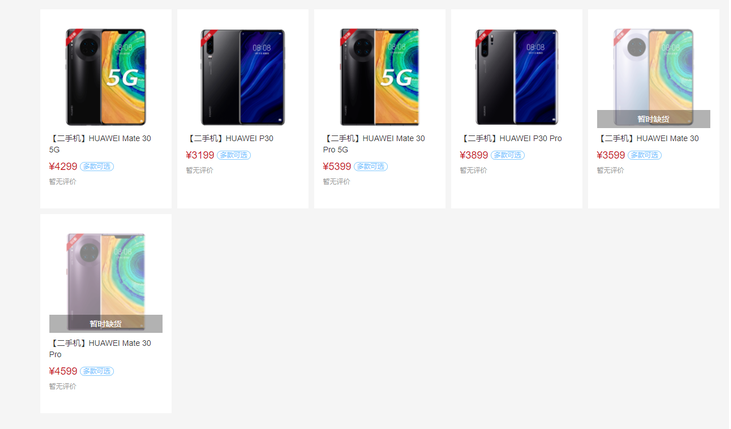The height and width of the screenshot is (429, 731).
Task: Open the silver HUAWEI Mate 30 product image
Action: click(x=654, y=77)
